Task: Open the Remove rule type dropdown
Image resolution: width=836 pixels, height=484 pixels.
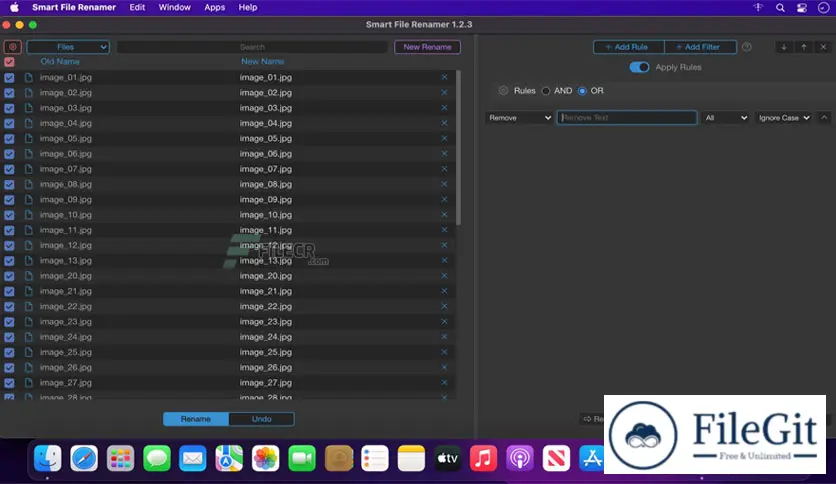Action: click(x=519, y=117)
